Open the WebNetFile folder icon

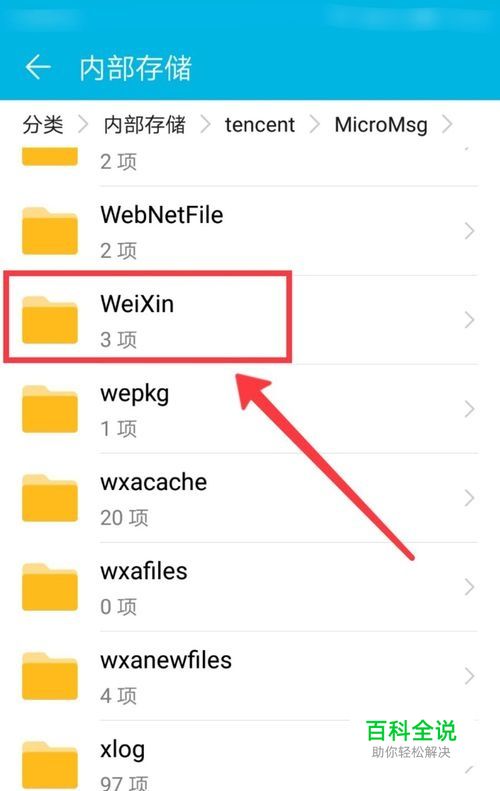click(x=50, y=231)
